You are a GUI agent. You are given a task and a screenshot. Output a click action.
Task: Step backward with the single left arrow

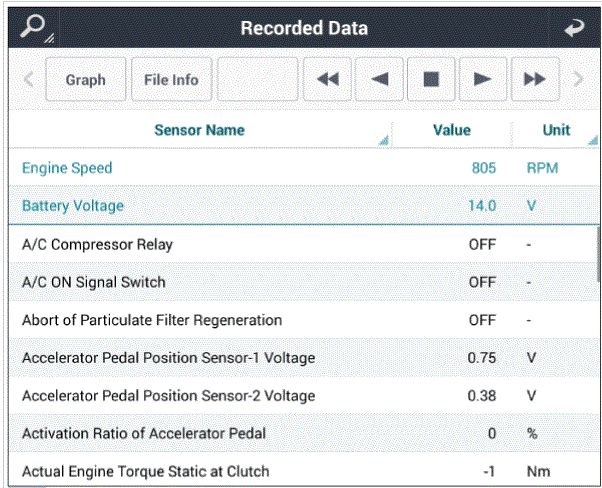(x=379, y=79)
